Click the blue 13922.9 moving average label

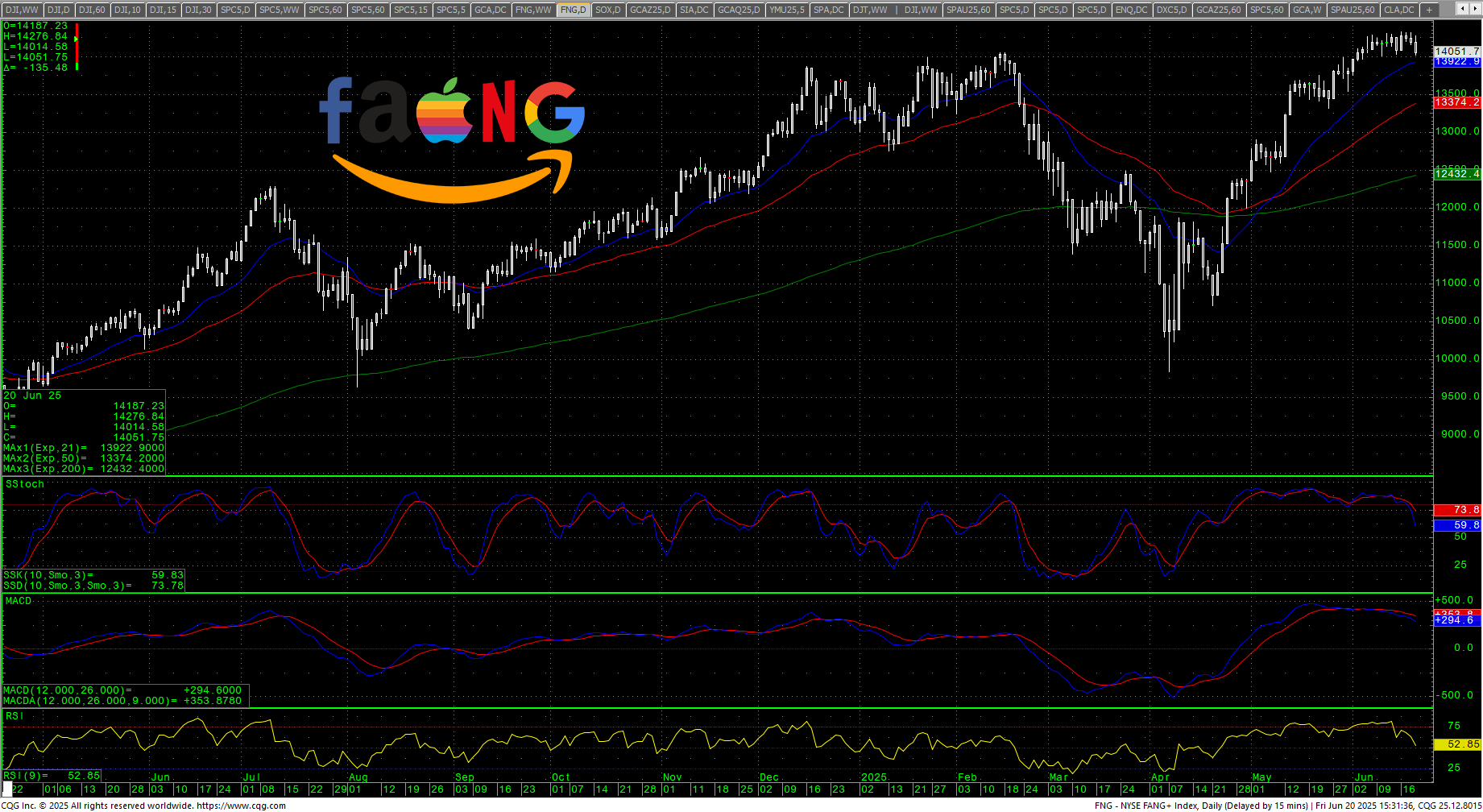pos(1457,61)
